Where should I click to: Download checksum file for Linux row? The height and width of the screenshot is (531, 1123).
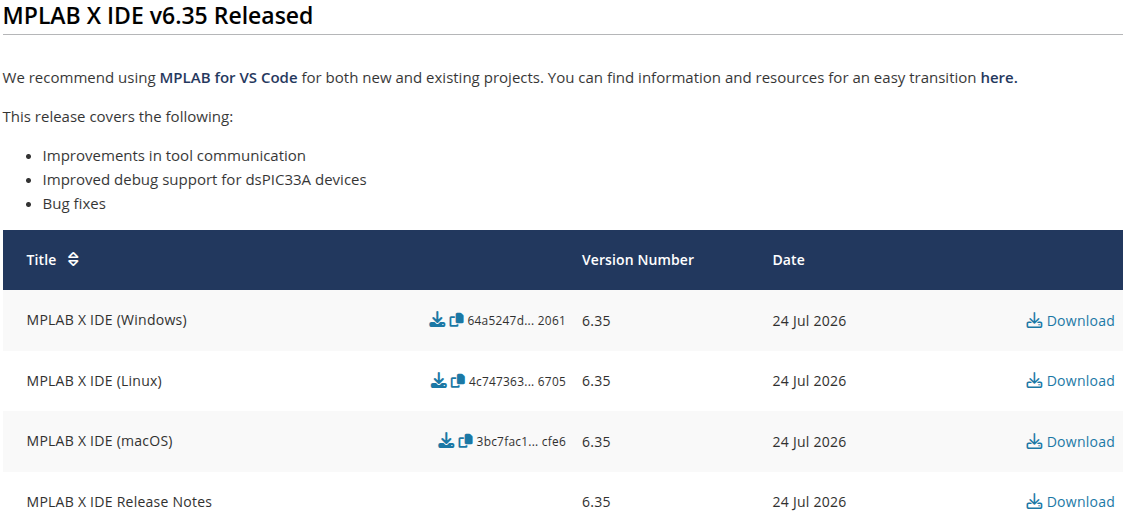tap(438, 381)
